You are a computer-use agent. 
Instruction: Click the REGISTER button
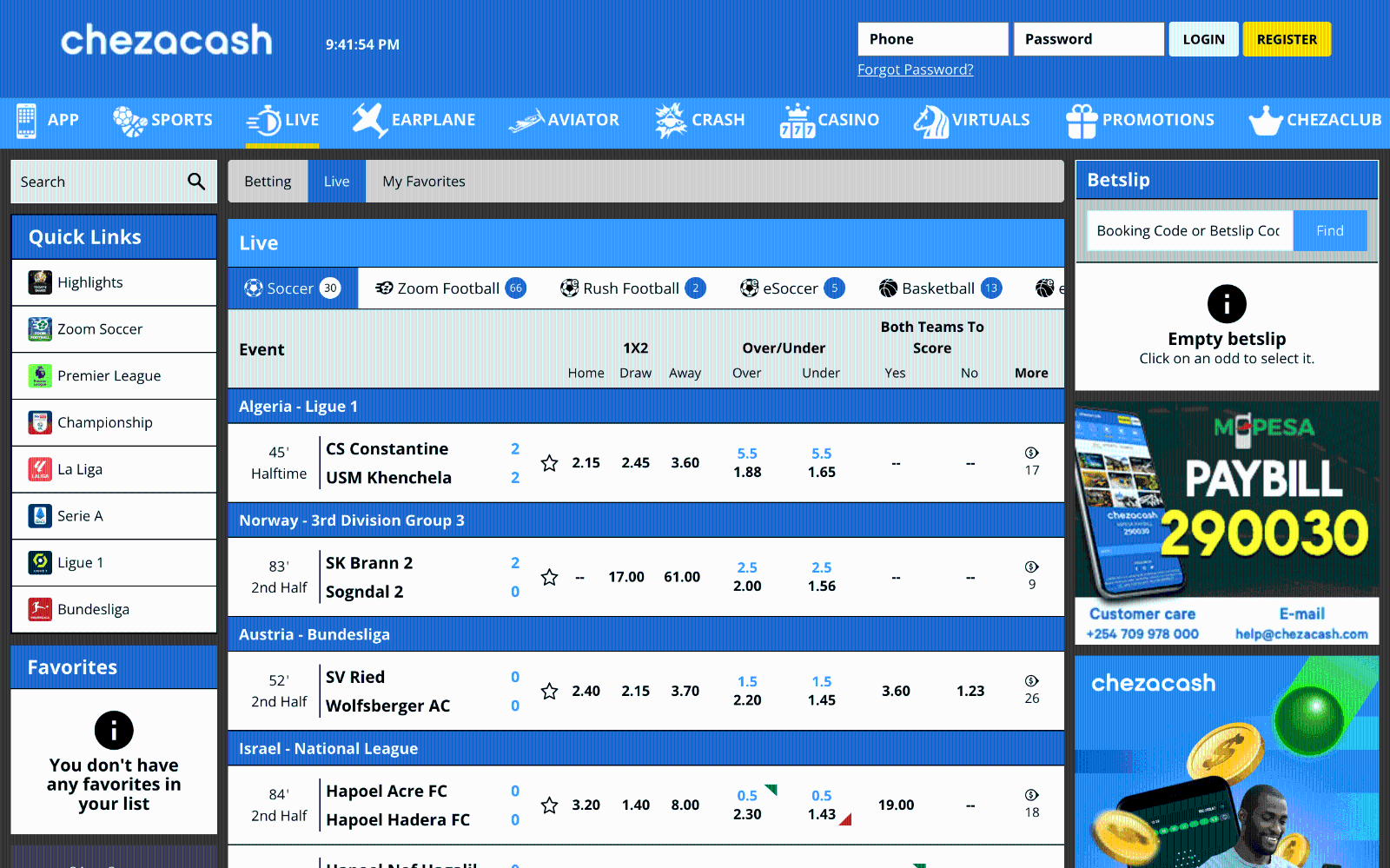1287,39
